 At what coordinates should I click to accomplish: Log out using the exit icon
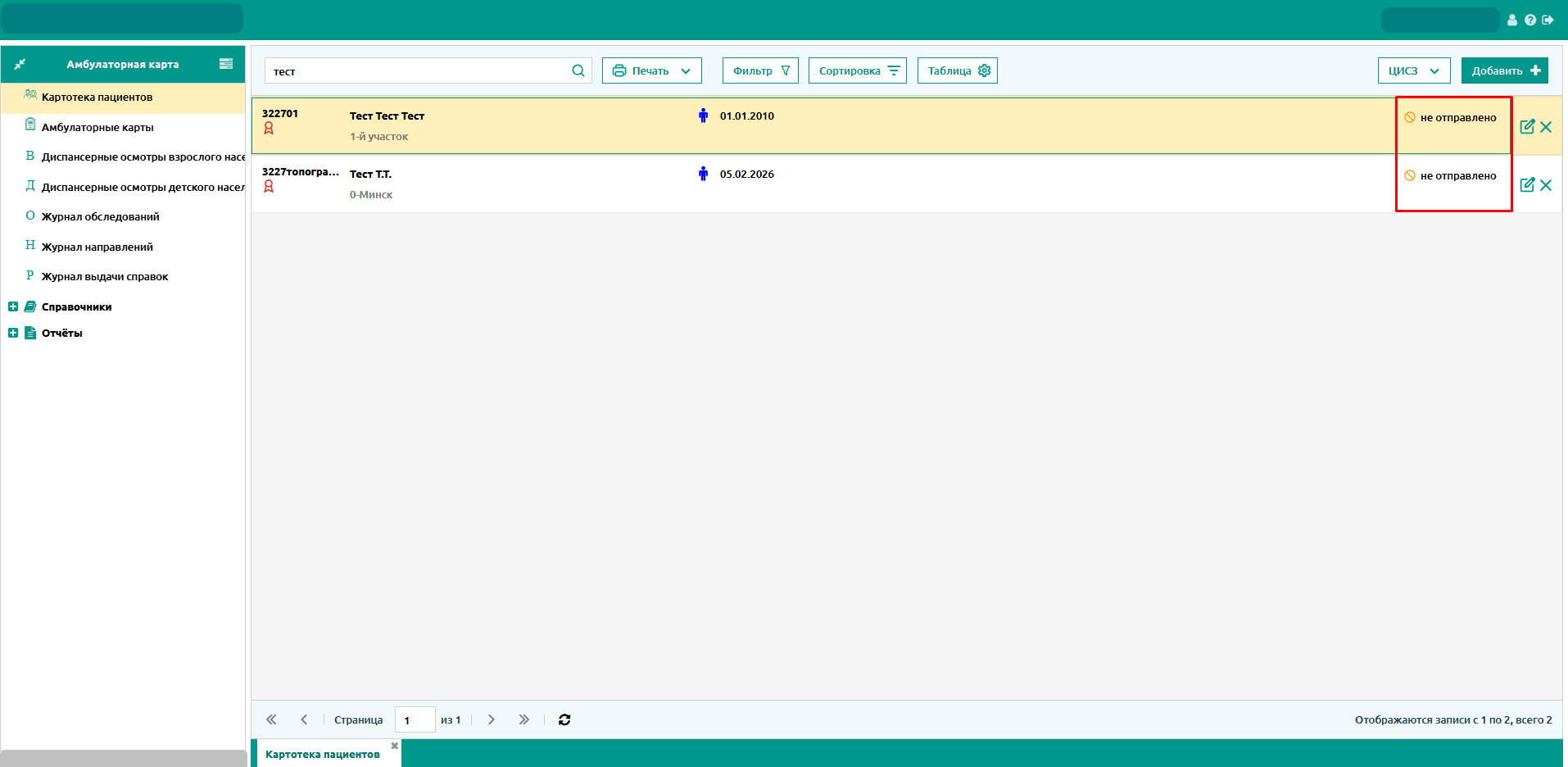[x=1548, y=20]
